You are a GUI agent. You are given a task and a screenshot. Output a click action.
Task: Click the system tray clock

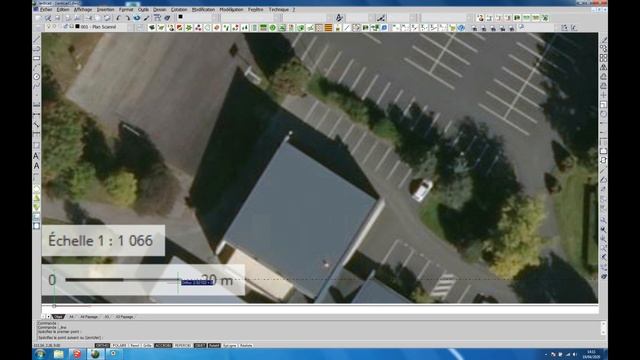pos(592,354)
